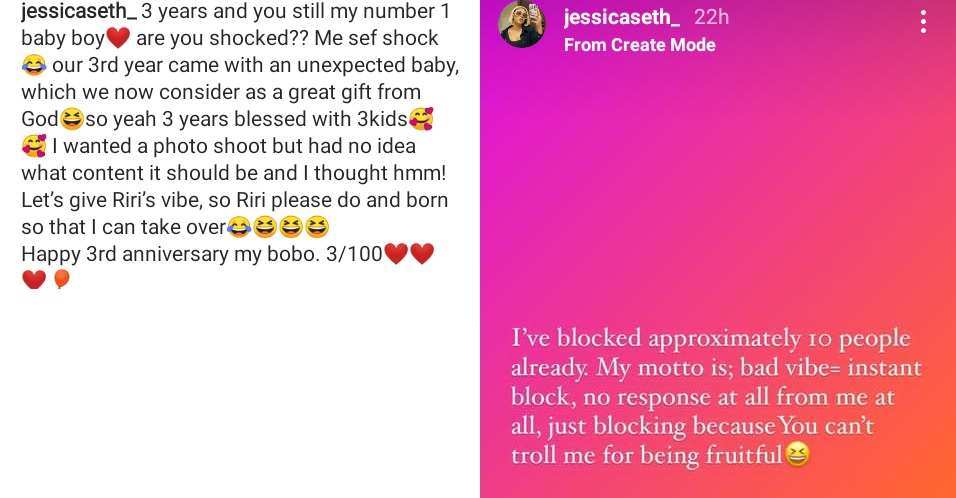
Task: Click the balloon emoji ending the caption
Action: [x=61, y=280]
